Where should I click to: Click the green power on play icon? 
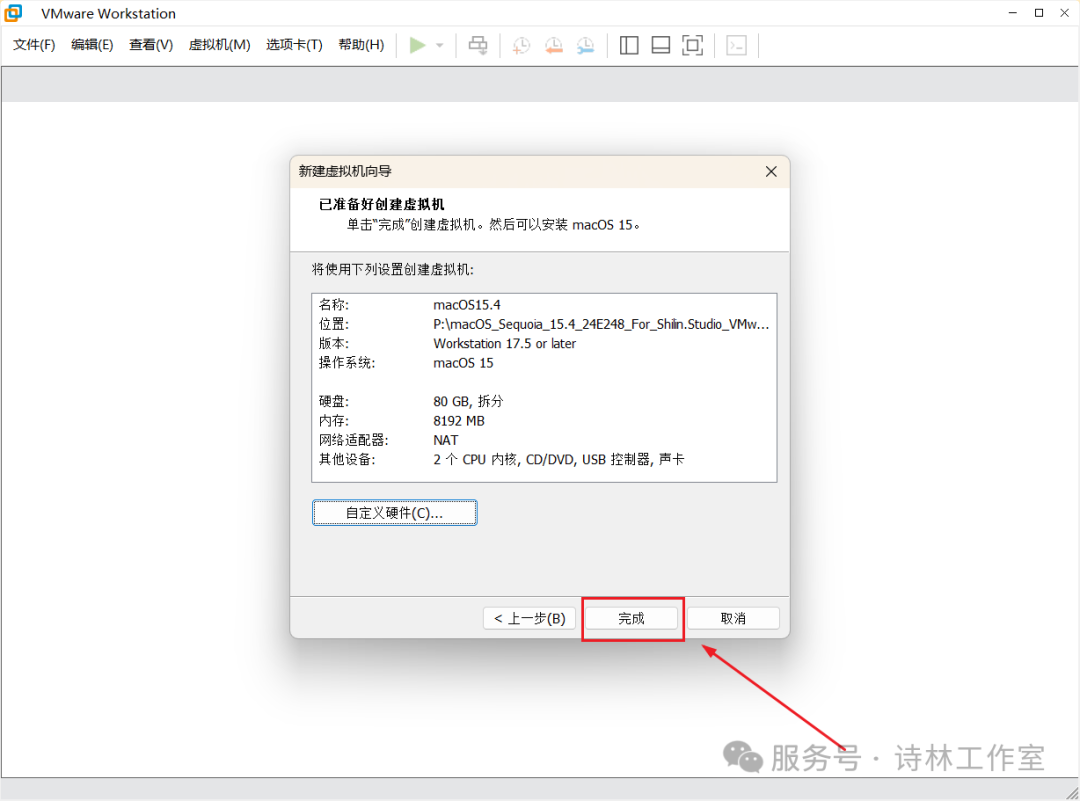click(417, 45)
